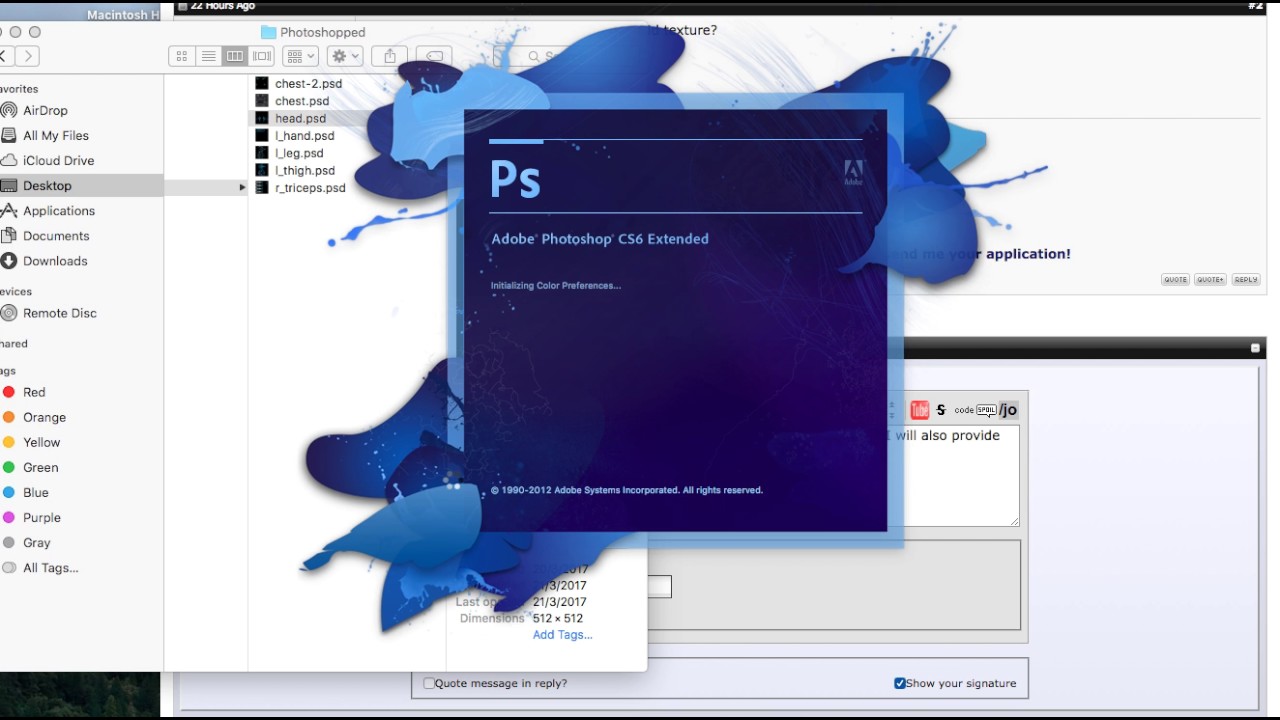Image resolution: width=1280 pixels, height=720 pixels.
Task: Tick the Quote message in reply checkbox
Action: [x=429, y=684]
